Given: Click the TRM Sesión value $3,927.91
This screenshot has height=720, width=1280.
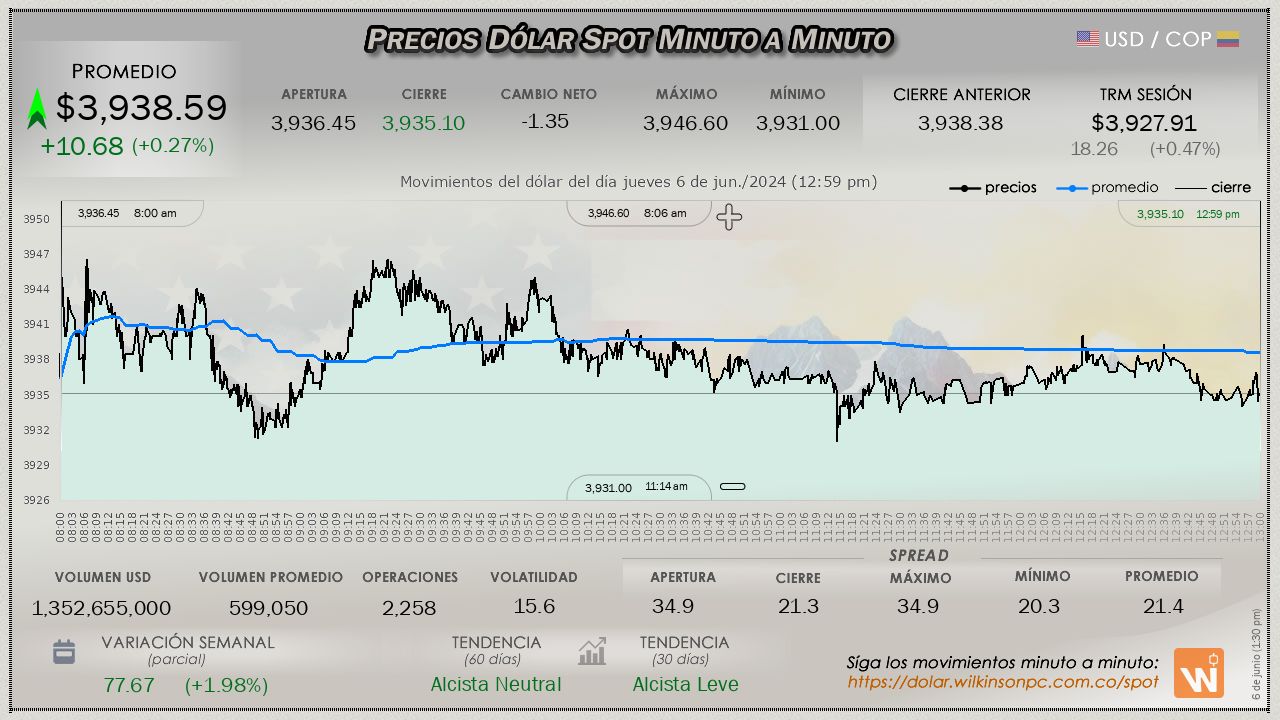Looking at the screenshot, I should coord(1145,123).
